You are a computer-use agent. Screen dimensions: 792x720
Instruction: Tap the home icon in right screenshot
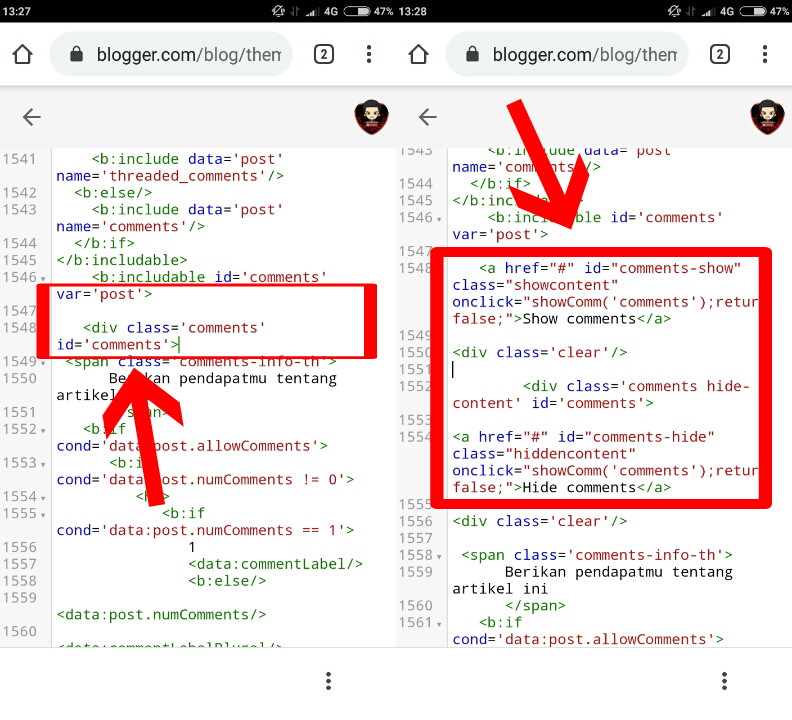click(x=418, y=54)
